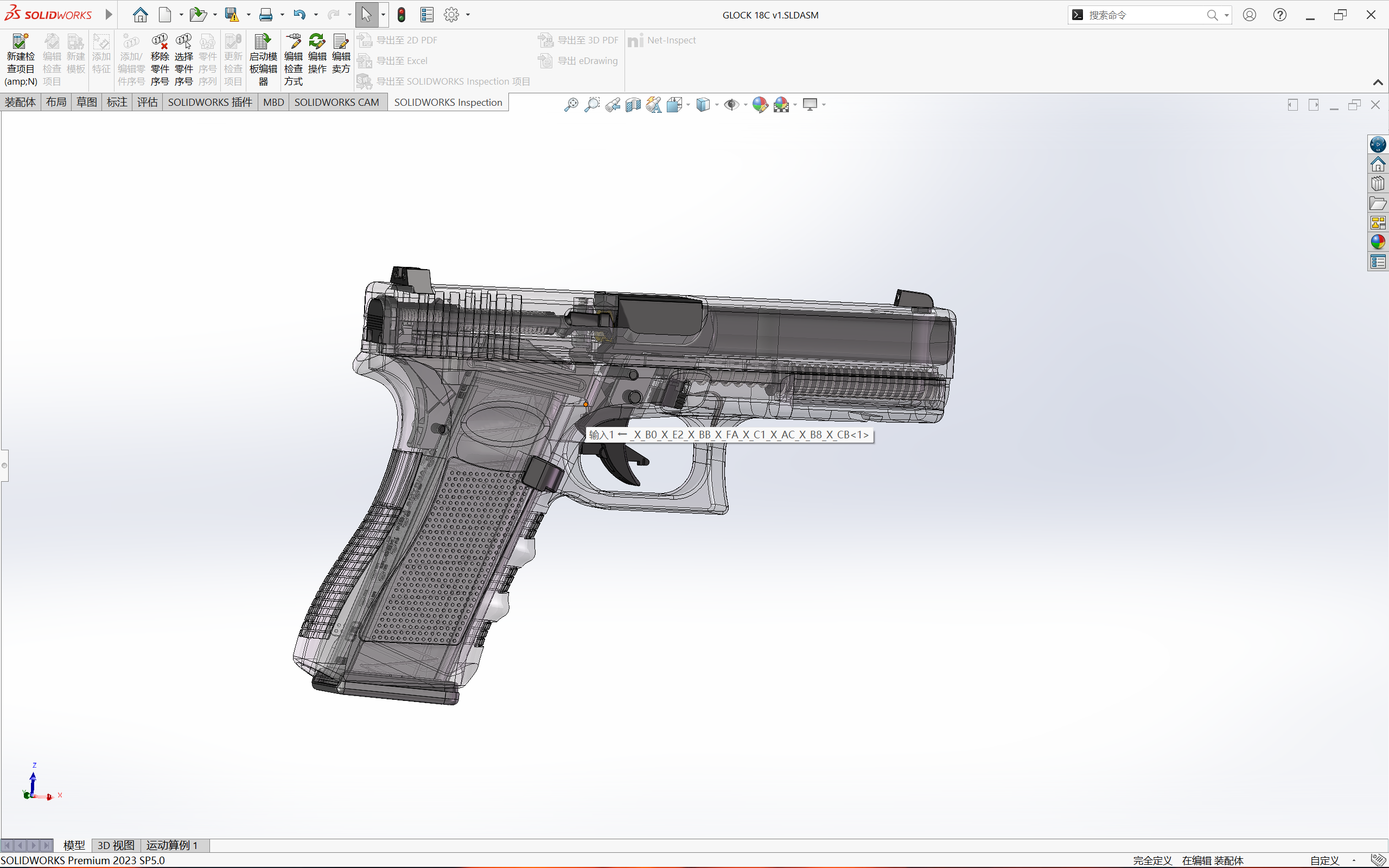Click the Open file icon
1389x868 pixels.
point(198,15)
